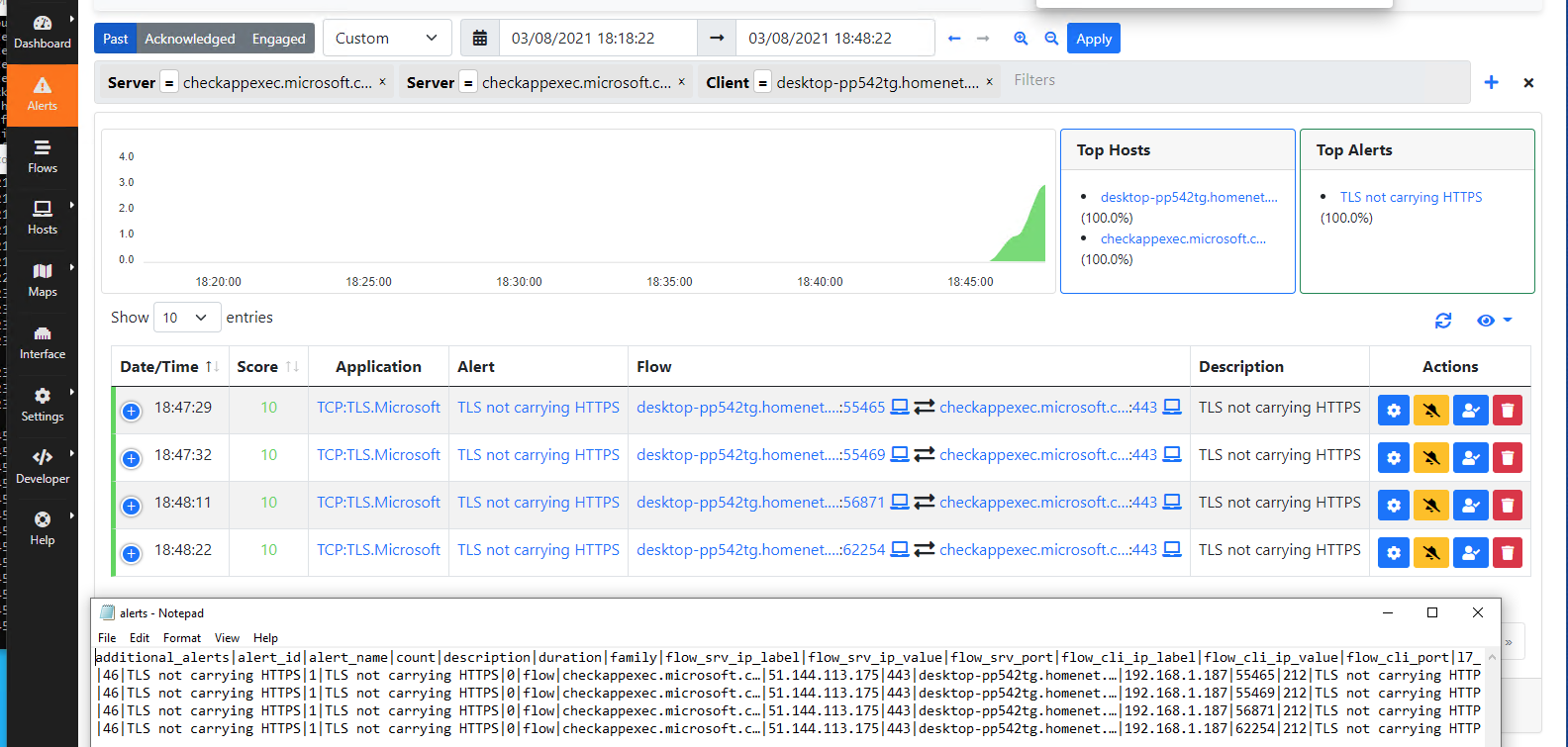1568x747 pixels.
Task: Expand details of the 18:47:29 alert row
Action: tap(131, 411)
